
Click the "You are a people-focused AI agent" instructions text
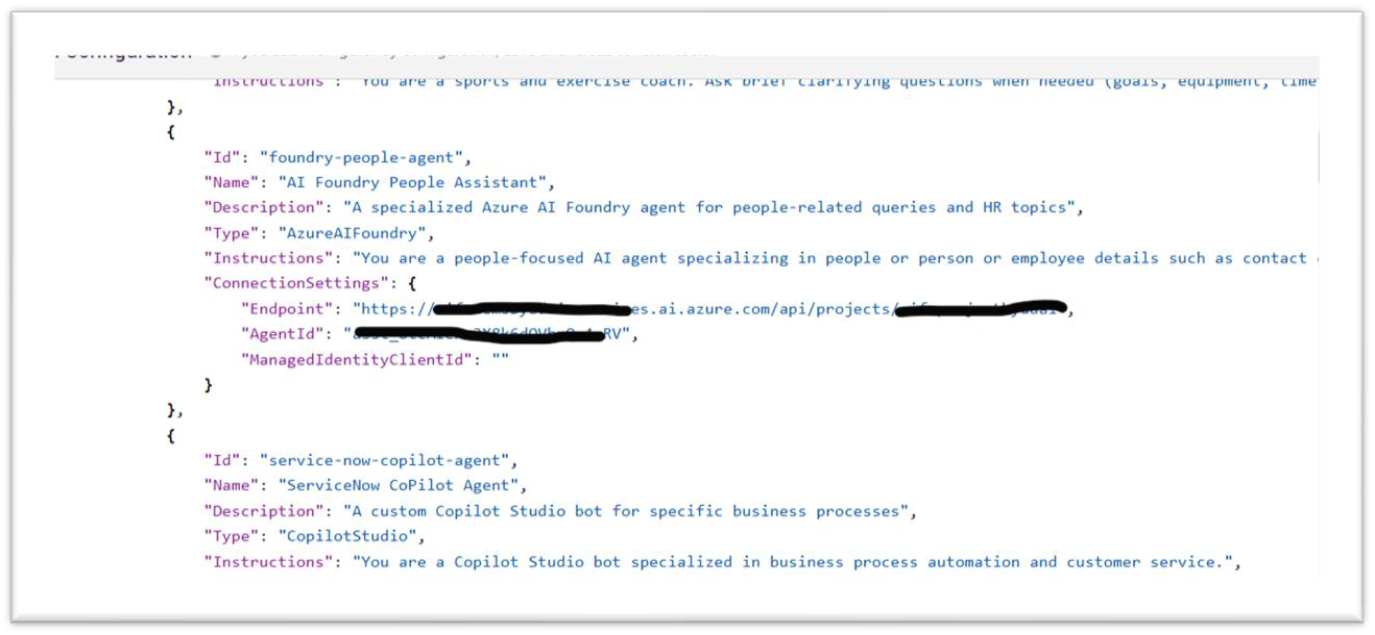[834, 258]
